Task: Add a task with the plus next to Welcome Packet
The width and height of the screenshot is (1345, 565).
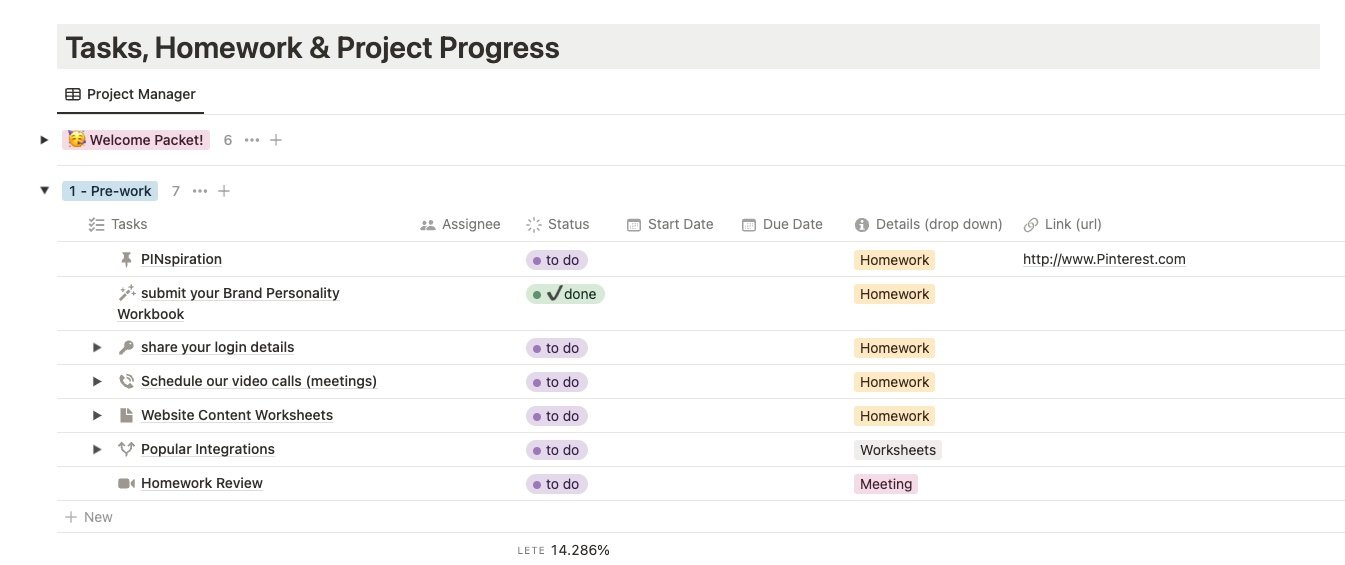Action: click(x=276, y=140)
